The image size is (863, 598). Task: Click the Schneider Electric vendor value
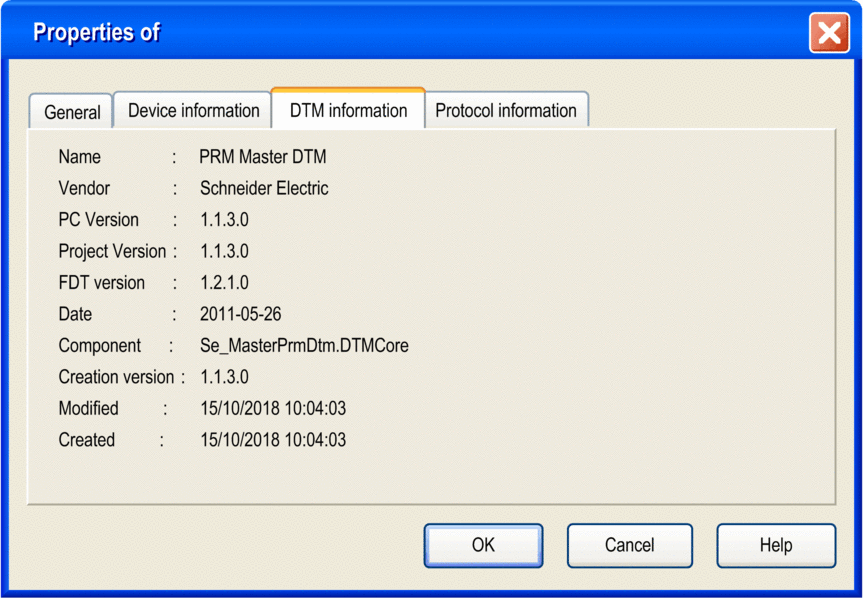pos(264,188)
